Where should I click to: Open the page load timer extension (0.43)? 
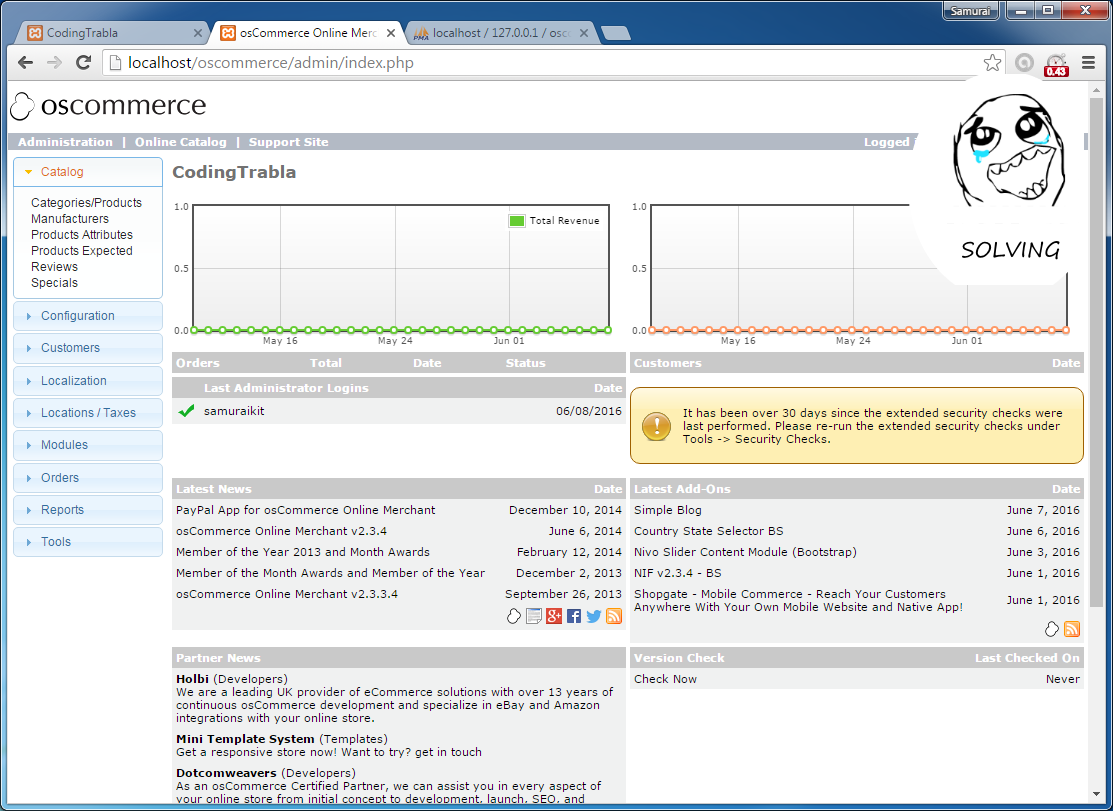pos(1056,64)
